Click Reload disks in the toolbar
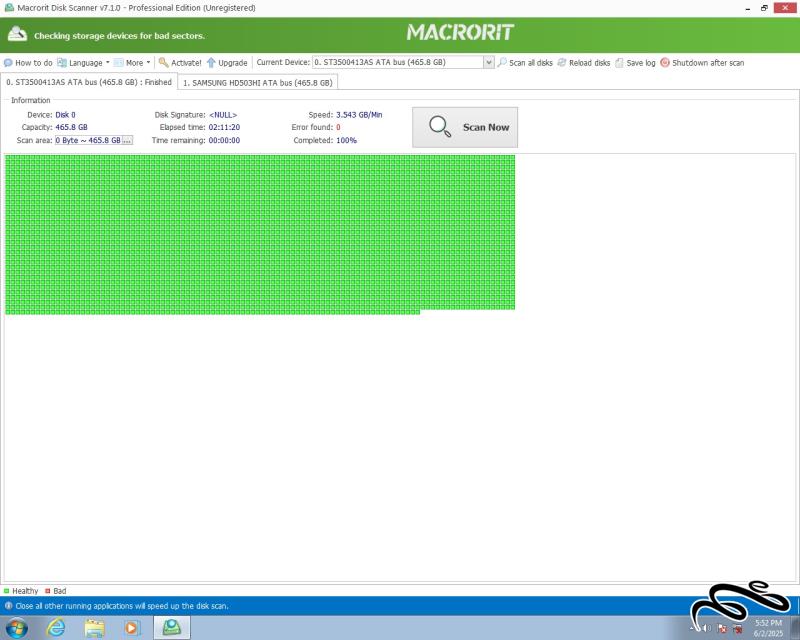Screen dimensions: 800x640 (x=584, y=63)
